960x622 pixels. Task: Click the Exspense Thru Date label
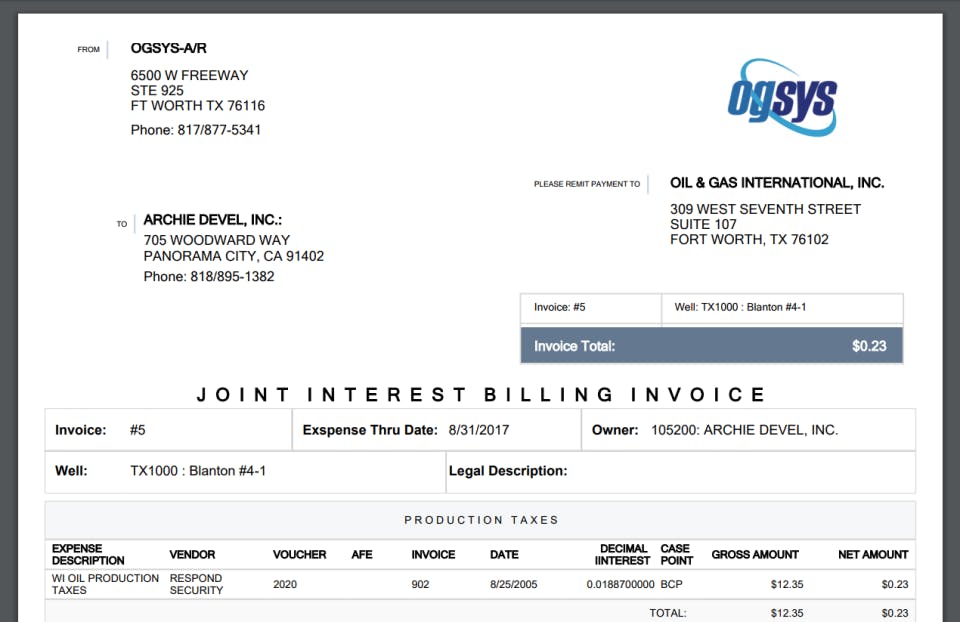370,430
